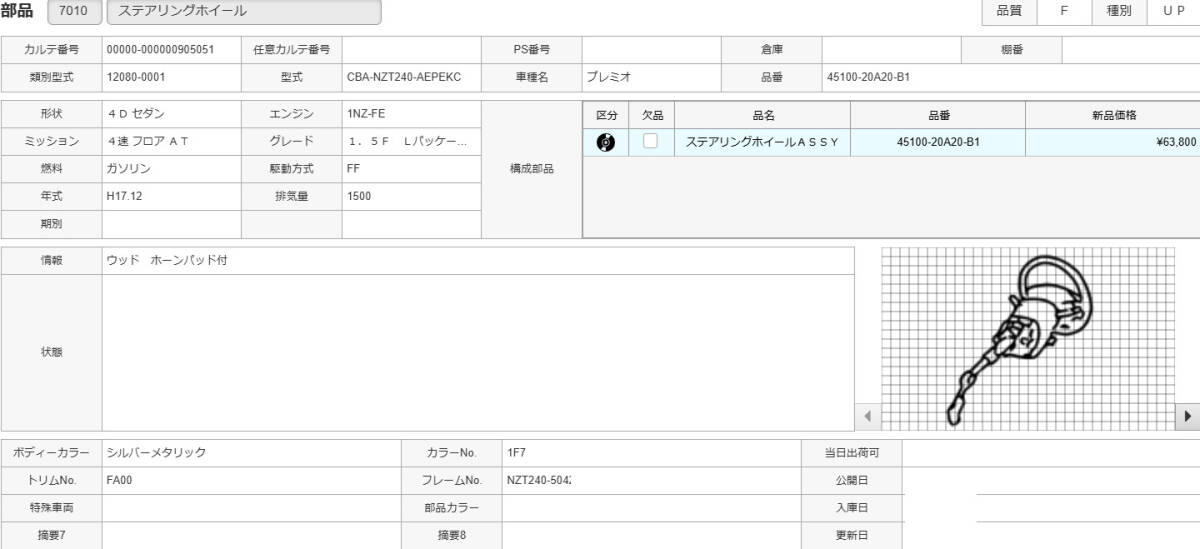
Task: Click グレード value 1.5F Lパッケー
Action: tap(412, 142)
